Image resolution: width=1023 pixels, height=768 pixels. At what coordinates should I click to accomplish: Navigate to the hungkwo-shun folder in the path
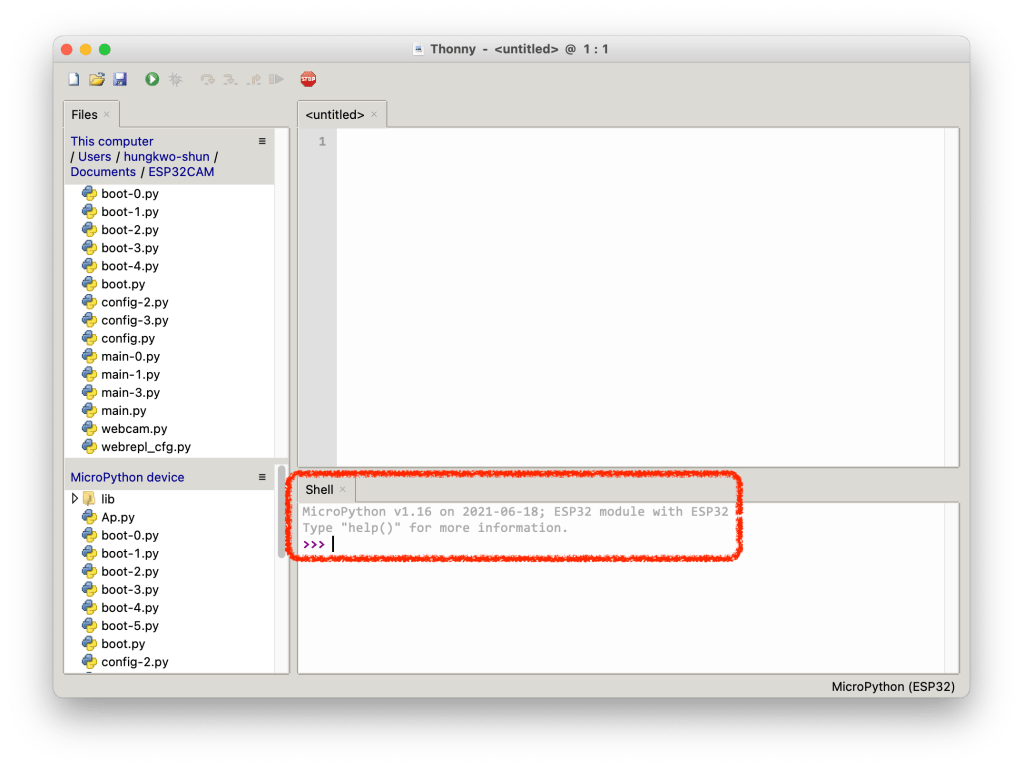click(x=166, y=156)
